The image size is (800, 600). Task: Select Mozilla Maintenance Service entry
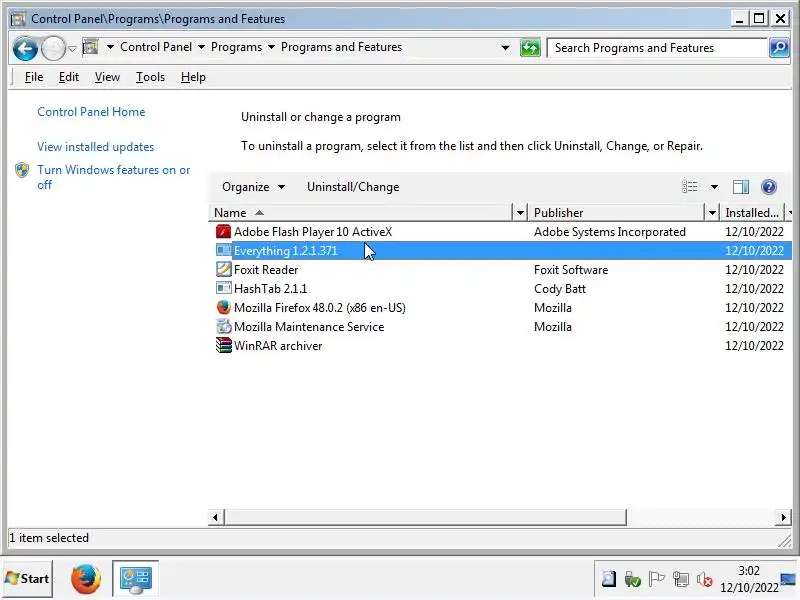click(x=309, y=327)
